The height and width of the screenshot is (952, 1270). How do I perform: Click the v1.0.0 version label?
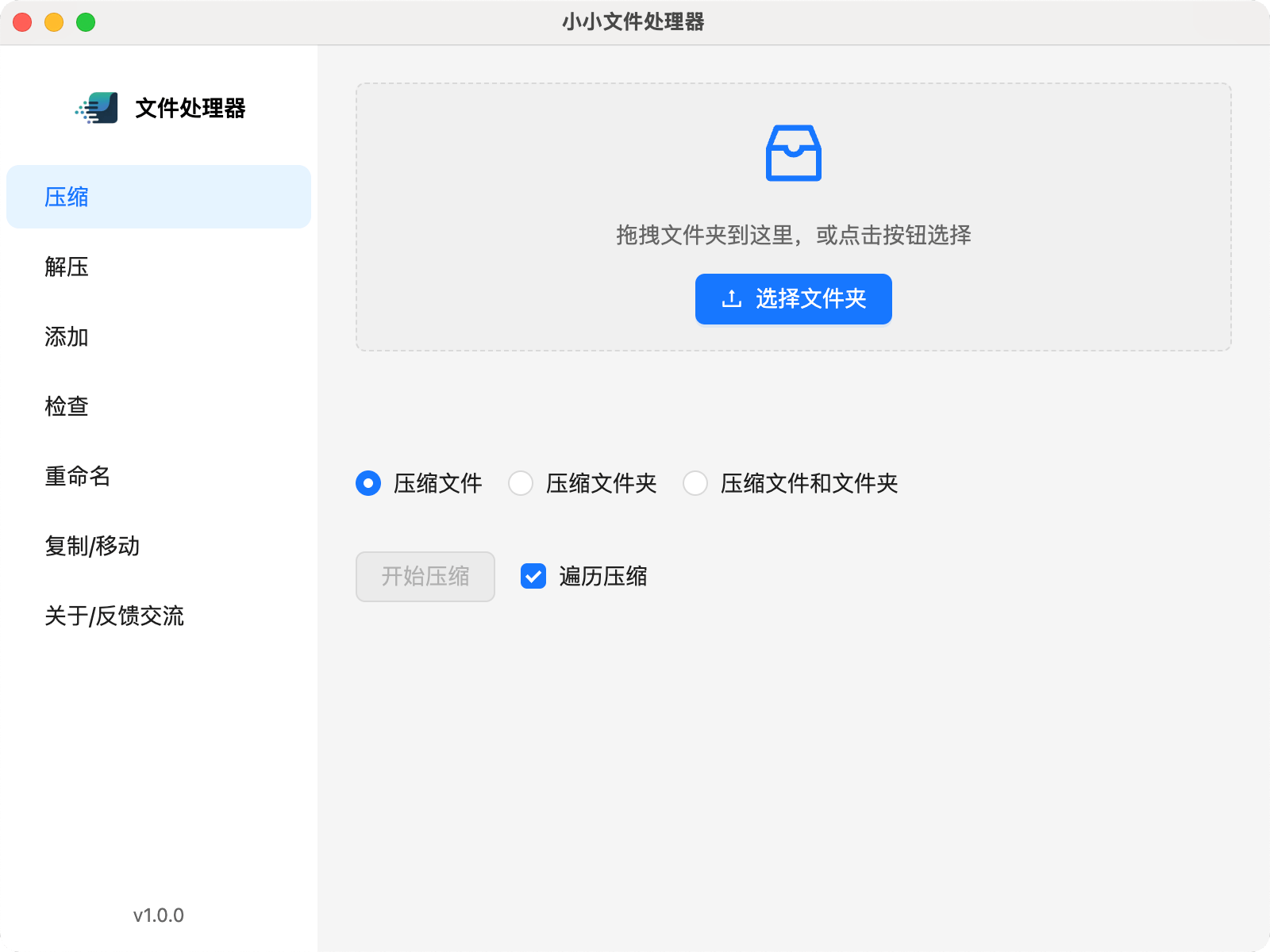(159, 916)
